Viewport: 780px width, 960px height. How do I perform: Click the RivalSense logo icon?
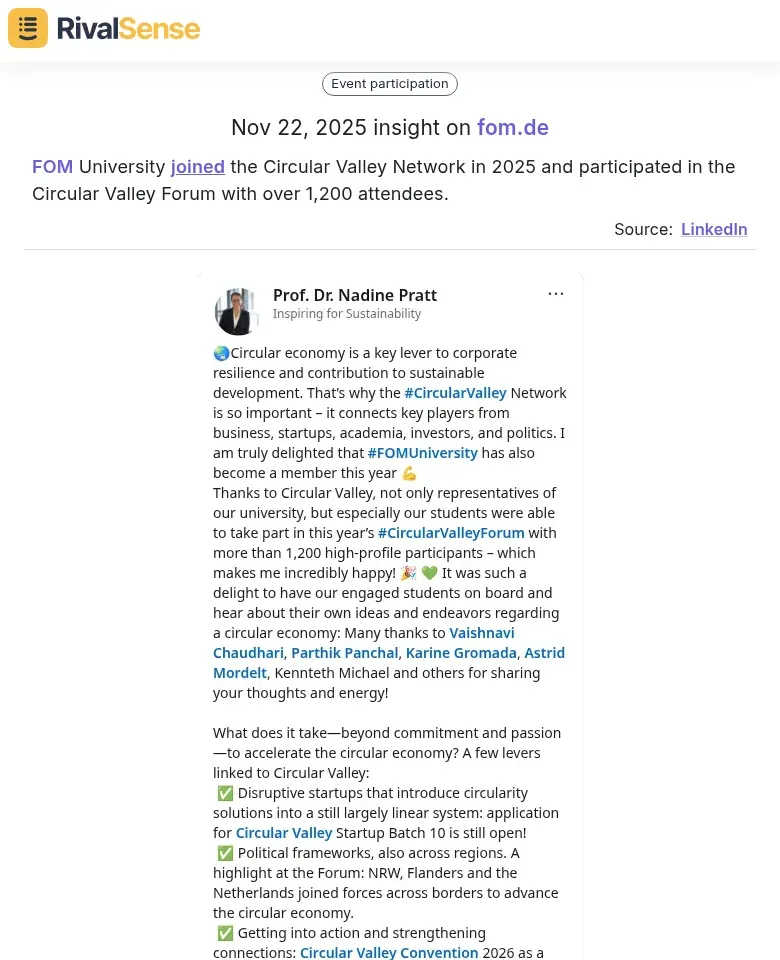click(x=28, y=28)
